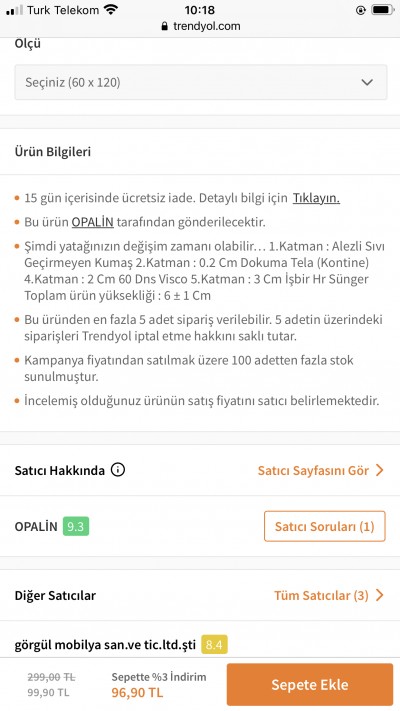Tap the chevron beside Tüm Satıcılar
The image size is (400, 711).
(x=380, y=595)
